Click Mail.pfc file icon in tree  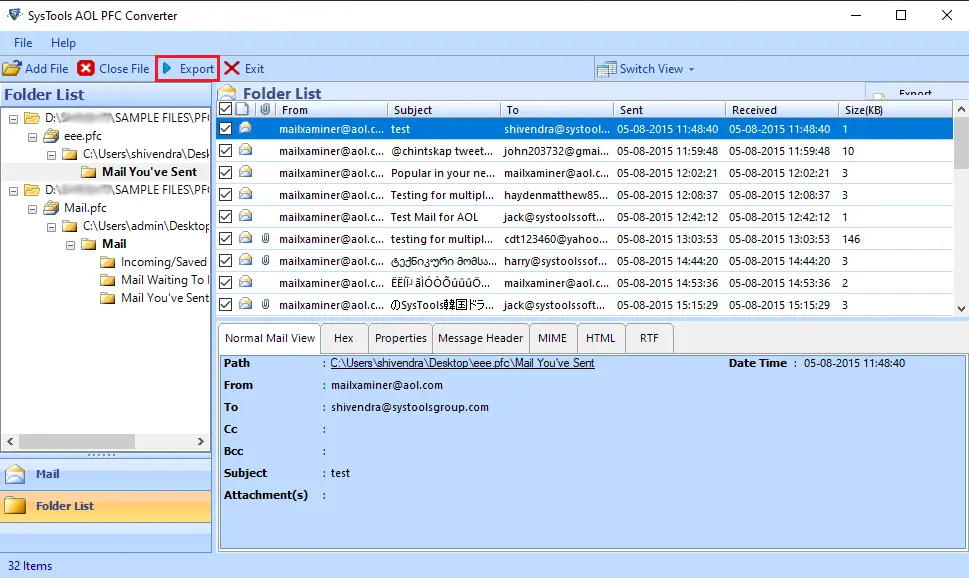pyautogui.click(x=51, y=208)
